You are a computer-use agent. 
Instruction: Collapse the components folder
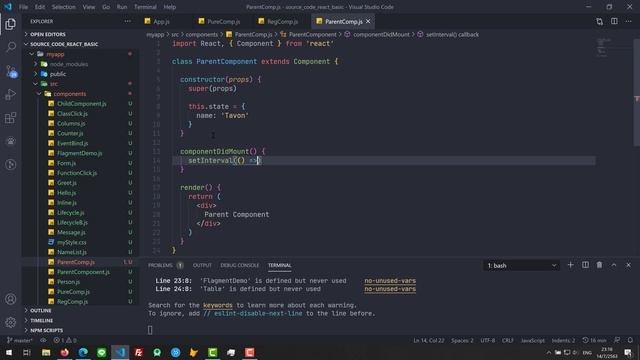[69, 94]
